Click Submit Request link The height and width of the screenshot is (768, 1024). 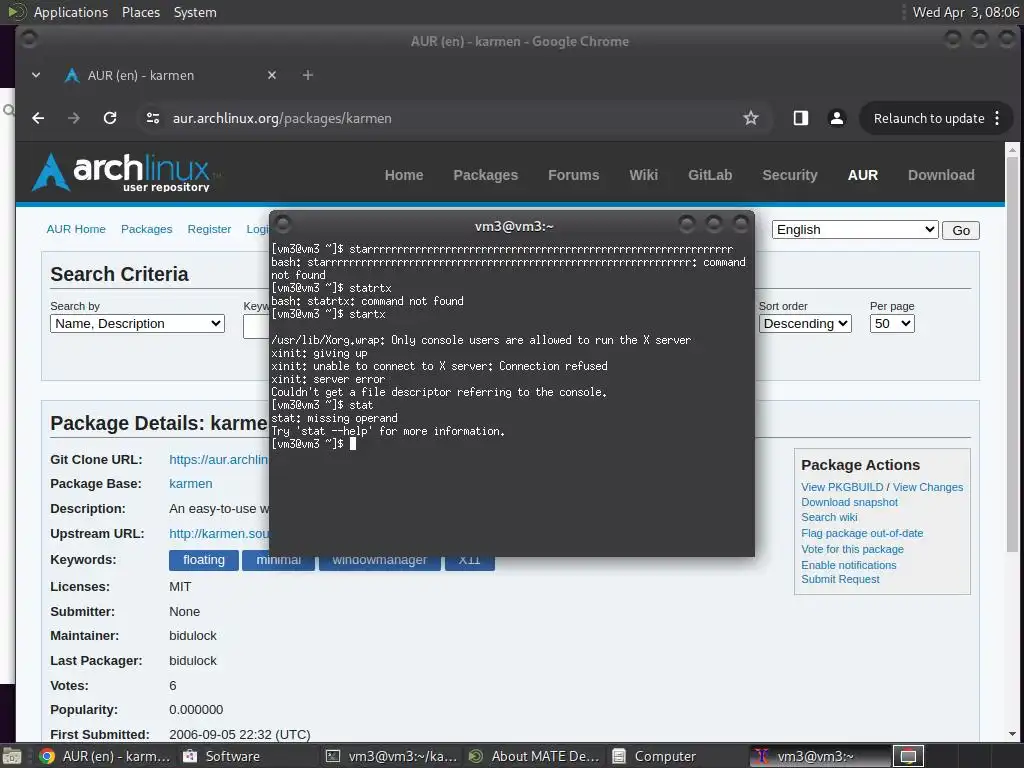coord(840,579)
